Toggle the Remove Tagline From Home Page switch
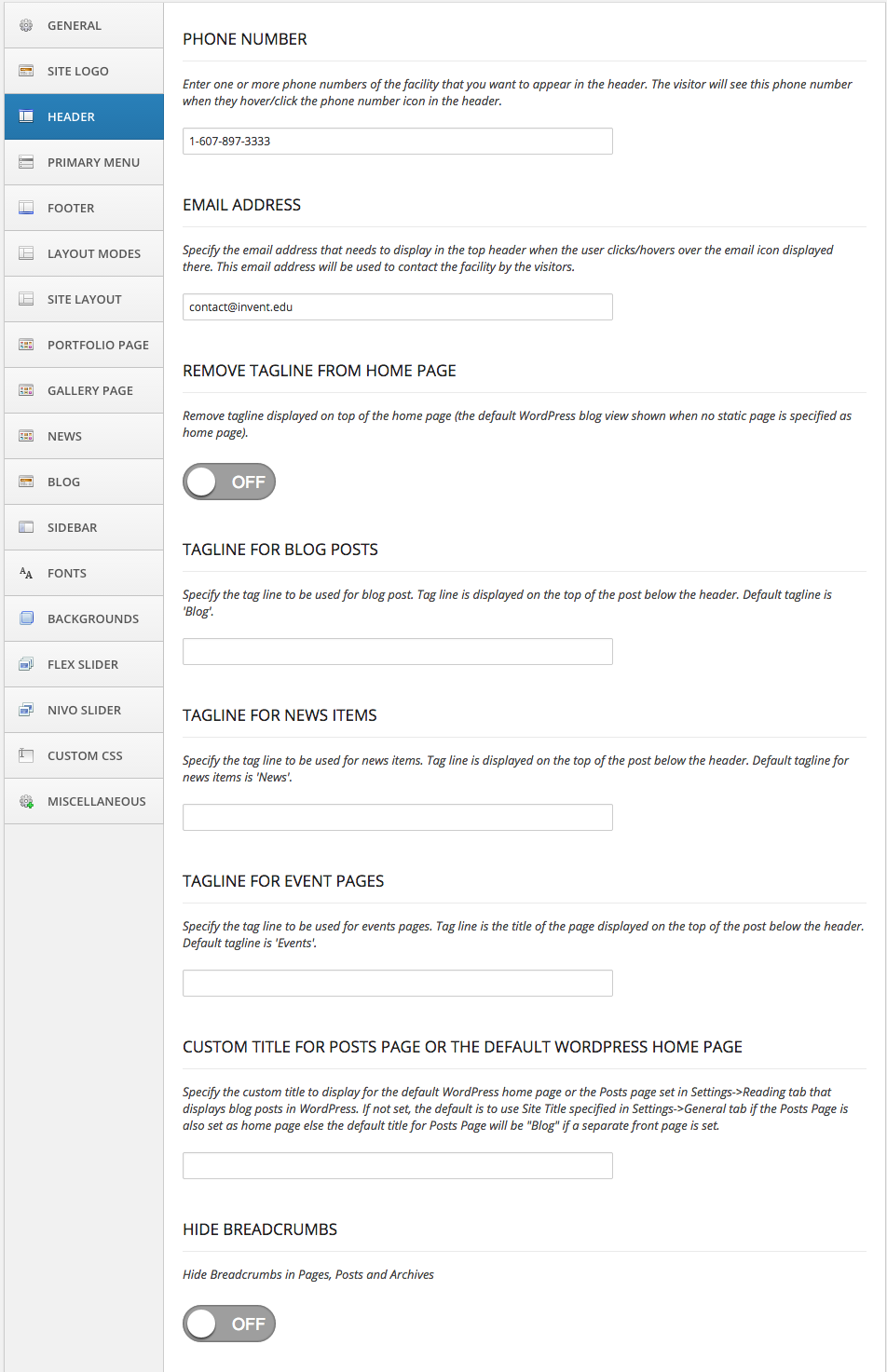887x1372 pixels. 229,482
